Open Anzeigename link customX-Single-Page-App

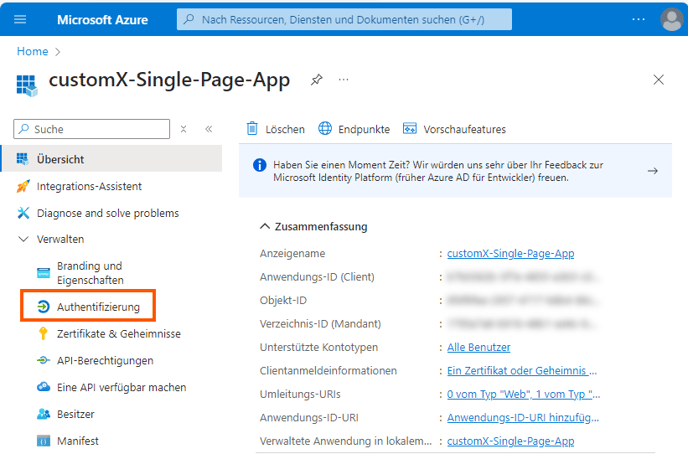point(510,254)
